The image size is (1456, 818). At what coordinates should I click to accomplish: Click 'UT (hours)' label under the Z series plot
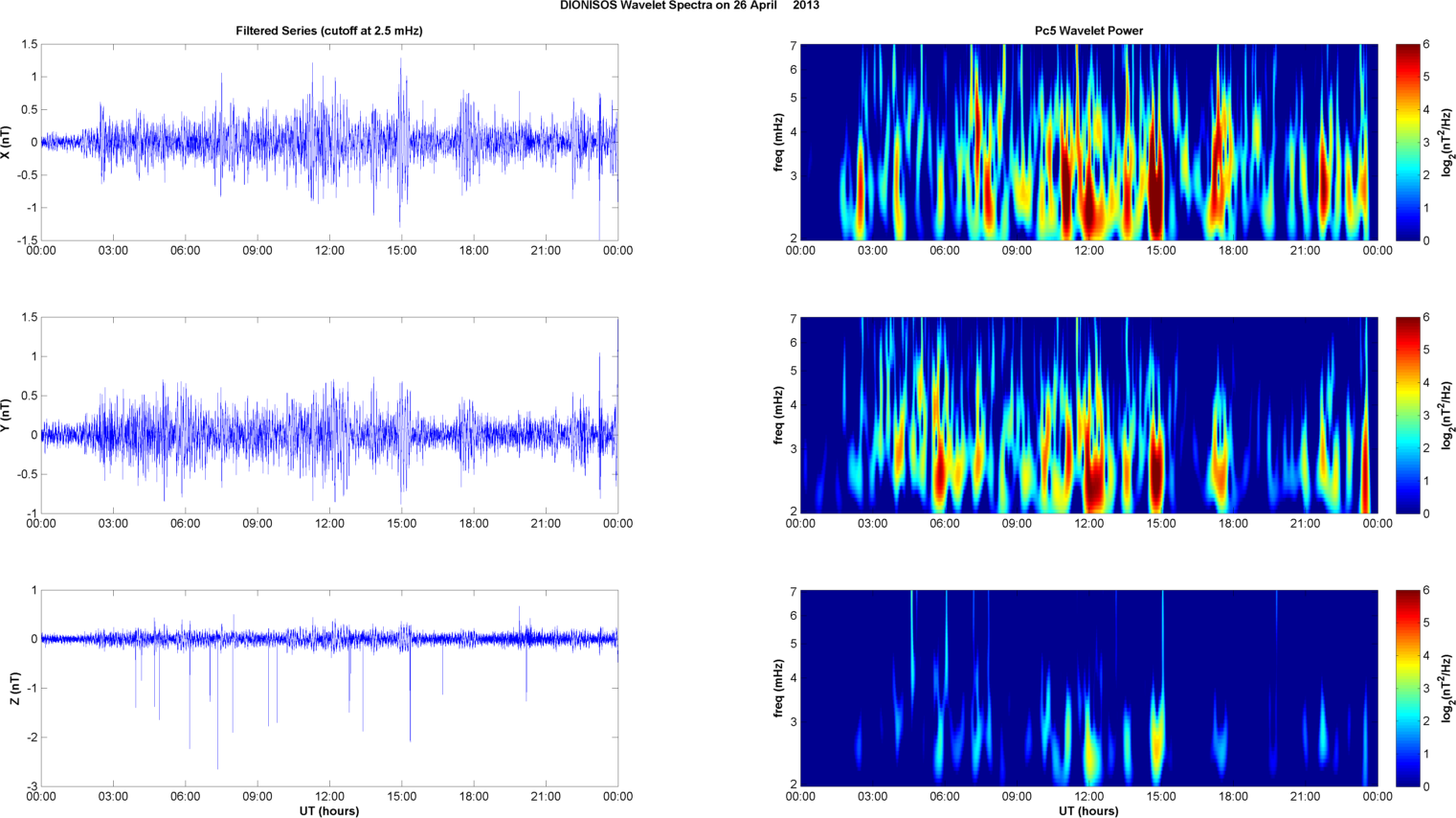(329, 811)
